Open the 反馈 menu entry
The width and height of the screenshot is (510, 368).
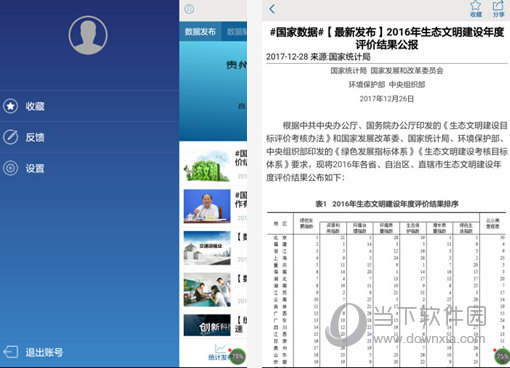89,137
